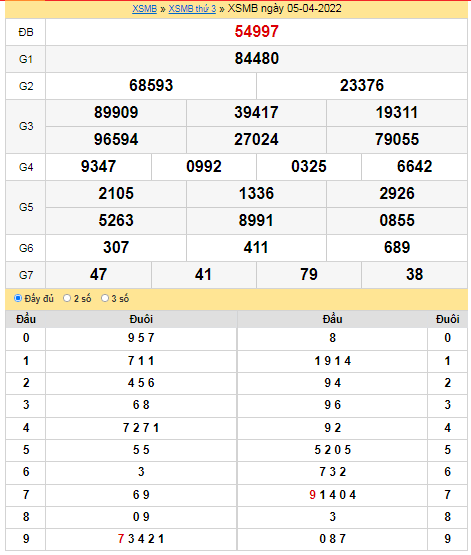The width and height of the screenshot is (471, 555).
Task: Click the G1 prize number 84480
Action: 257,58
